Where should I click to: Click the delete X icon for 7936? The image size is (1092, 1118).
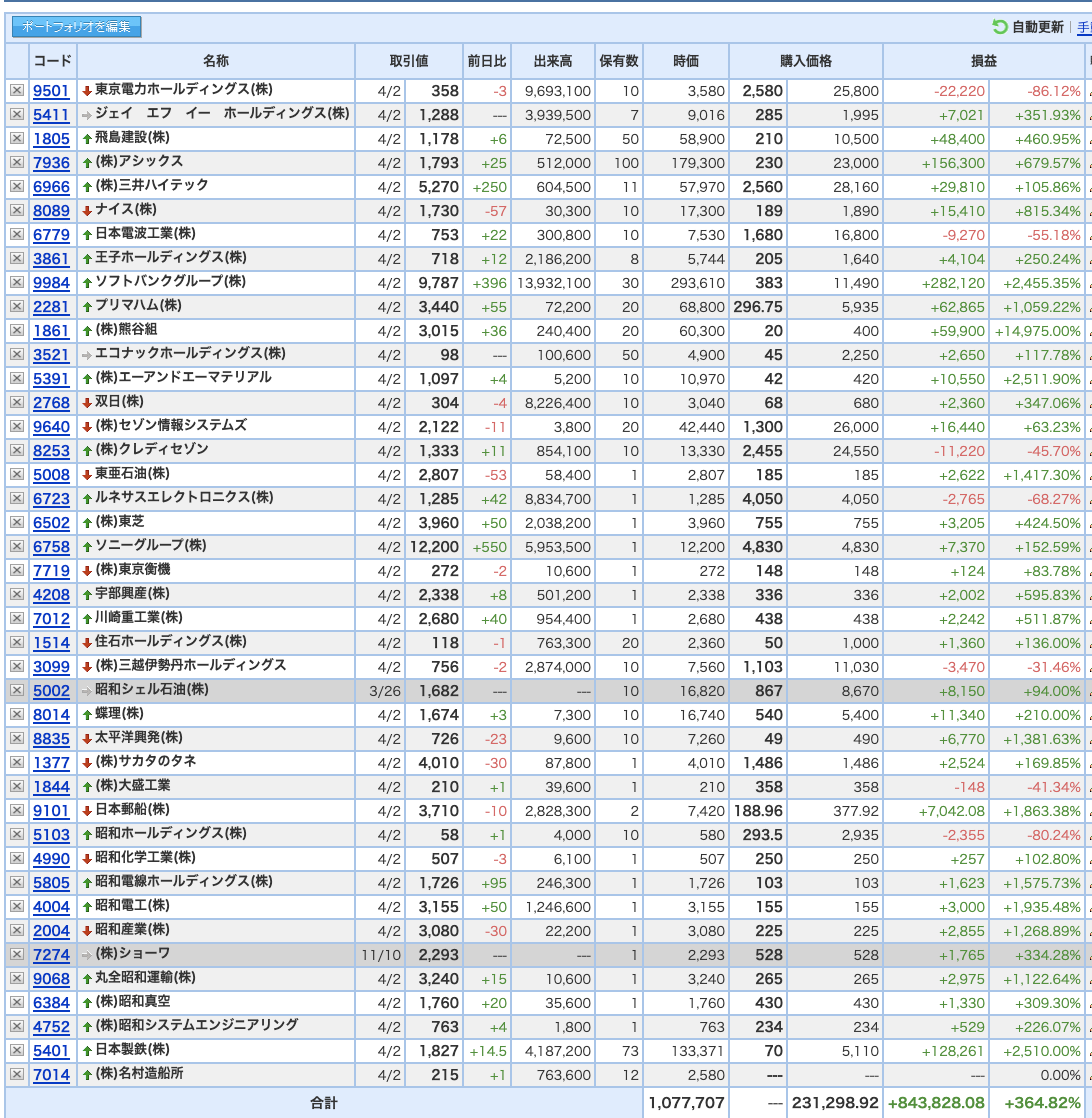click(x=17, y=163)
